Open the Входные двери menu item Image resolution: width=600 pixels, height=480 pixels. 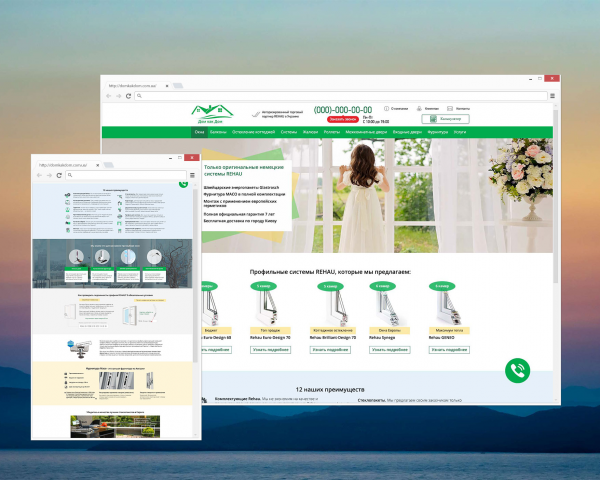407,132
